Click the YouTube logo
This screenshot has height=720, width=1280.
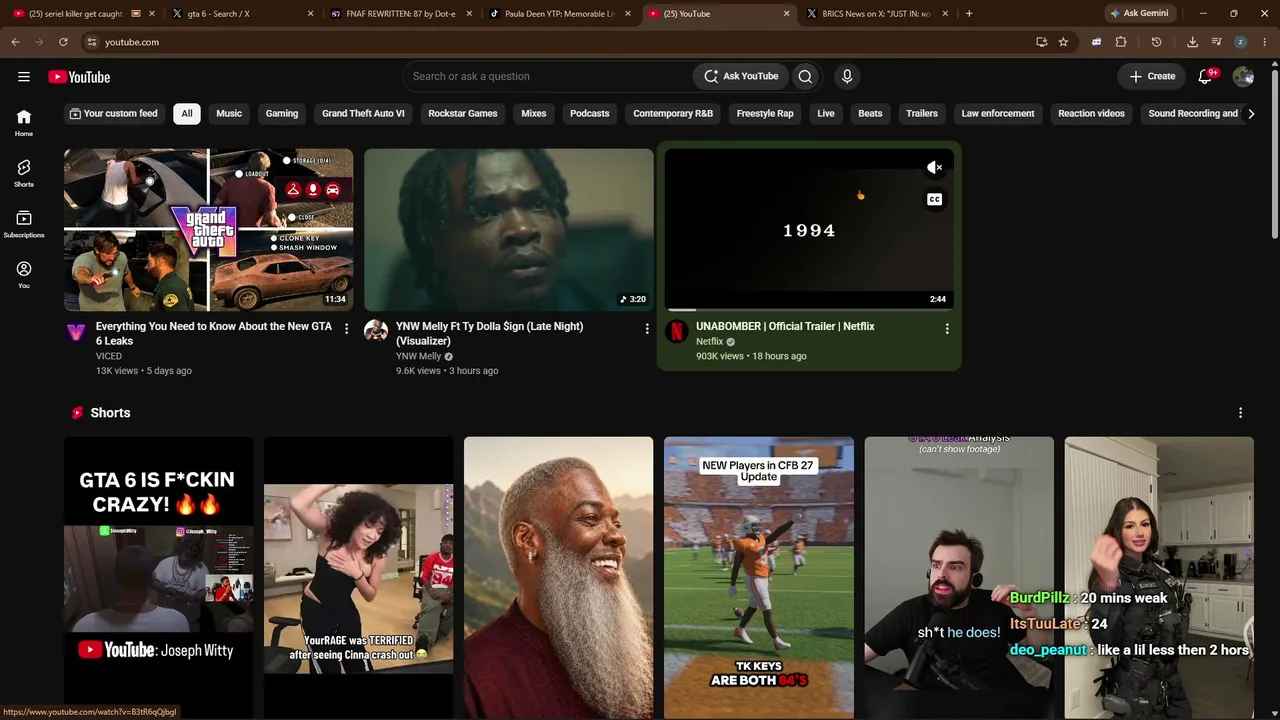tap(79, 77)
